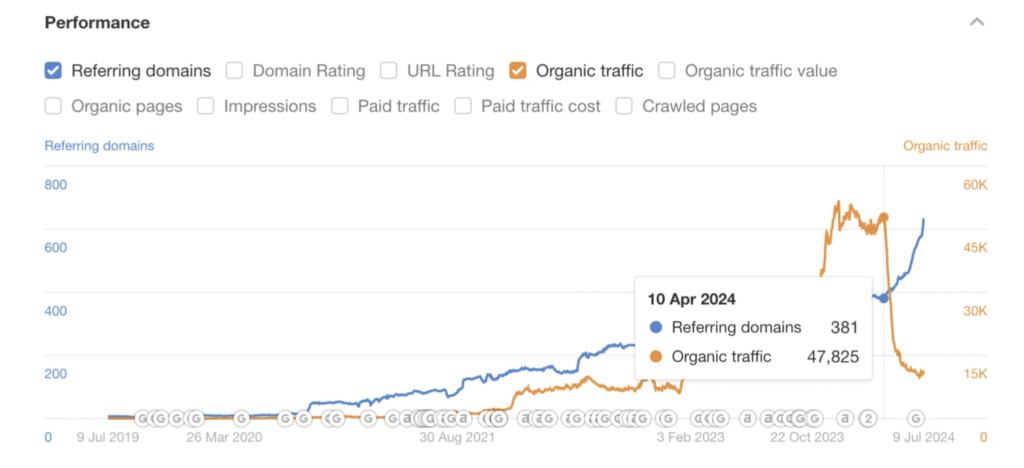Uncheck the Referring domains checkbox
This screenshot has width=1024, height=468.
(54, 71)
